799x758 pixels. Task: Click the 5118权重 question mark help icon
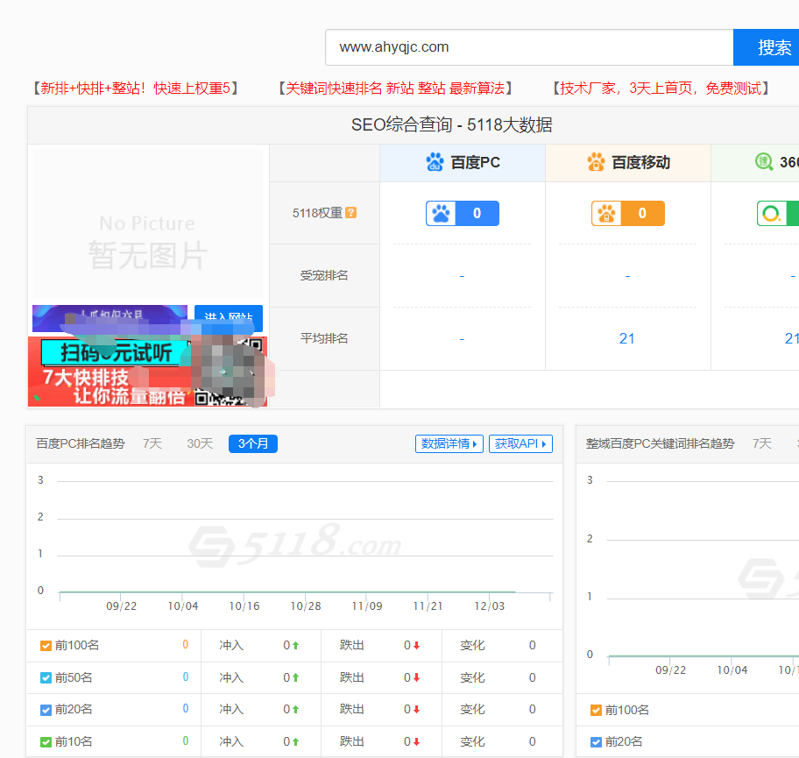(x=351, y=213)
